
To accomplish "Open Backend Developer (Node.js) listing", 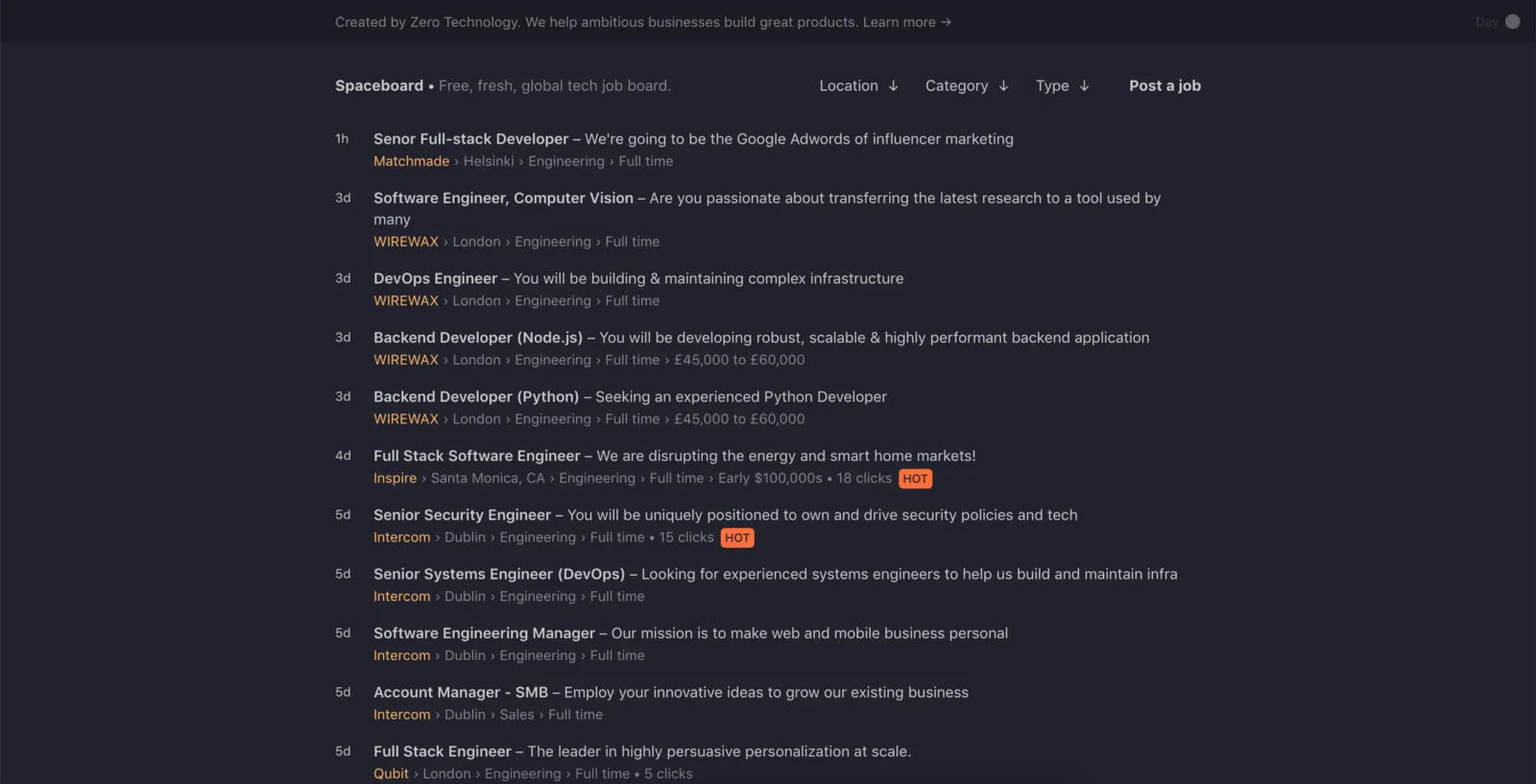I will pos(478,338).
